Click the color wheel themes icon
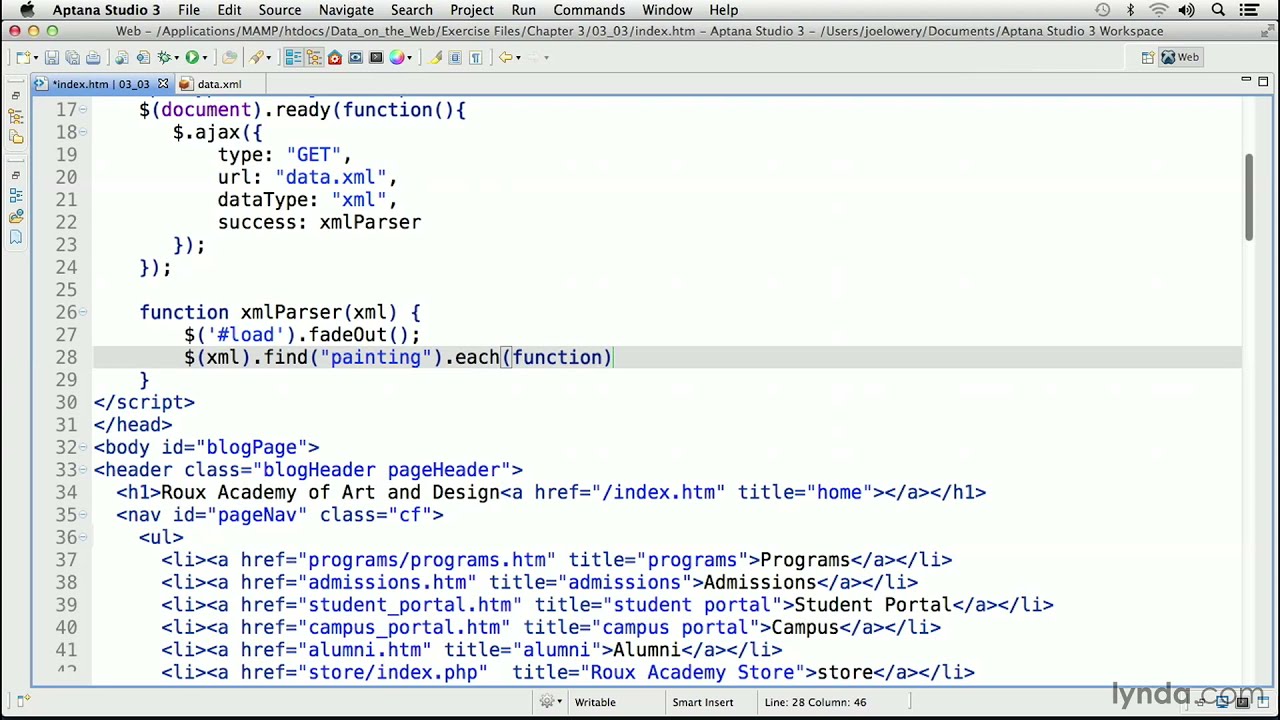Screen dimensions: 1280x720 397,57
